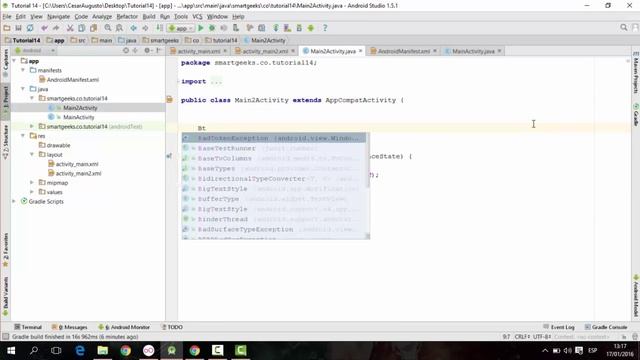Click the Undo arrow icon
Screen dimensions: 640x360
[x=44, y=28]
